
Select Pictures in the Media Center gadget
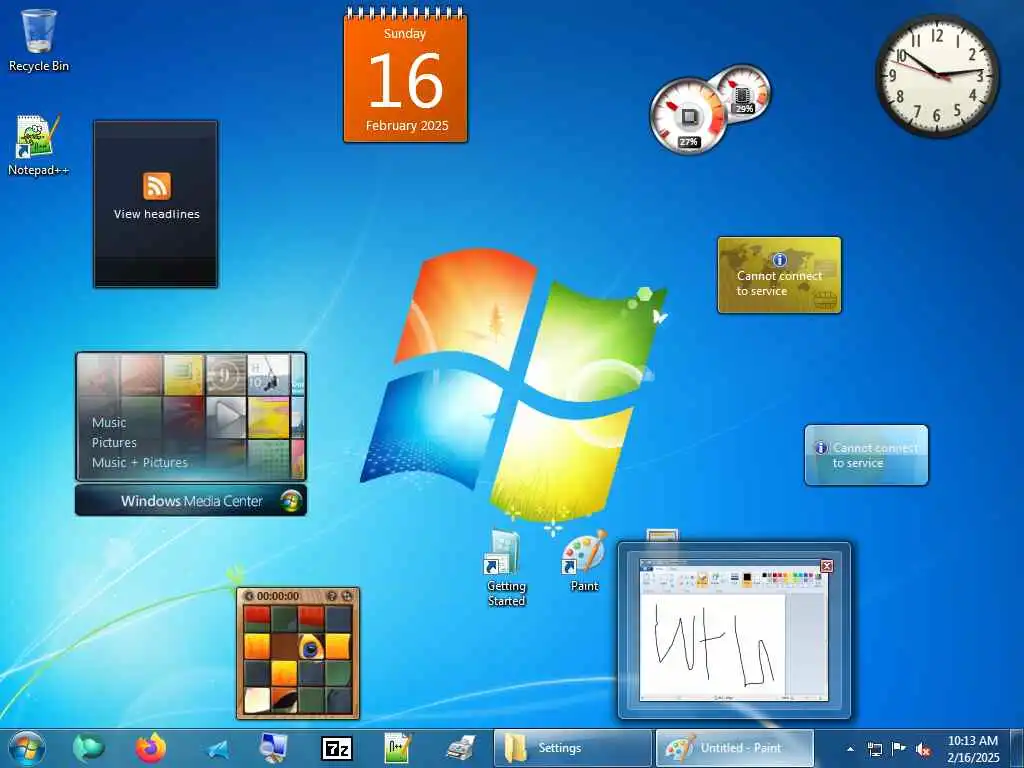coord(114,442)
